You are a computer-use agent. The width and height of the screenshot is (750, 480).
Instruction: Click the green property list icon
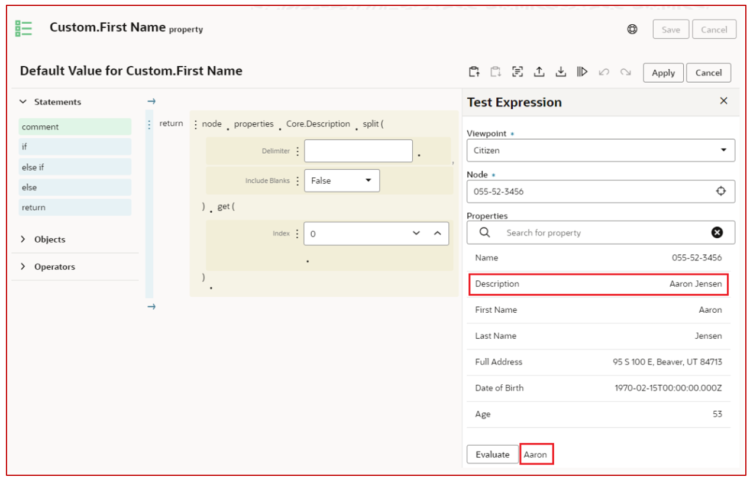pos(23,28)
